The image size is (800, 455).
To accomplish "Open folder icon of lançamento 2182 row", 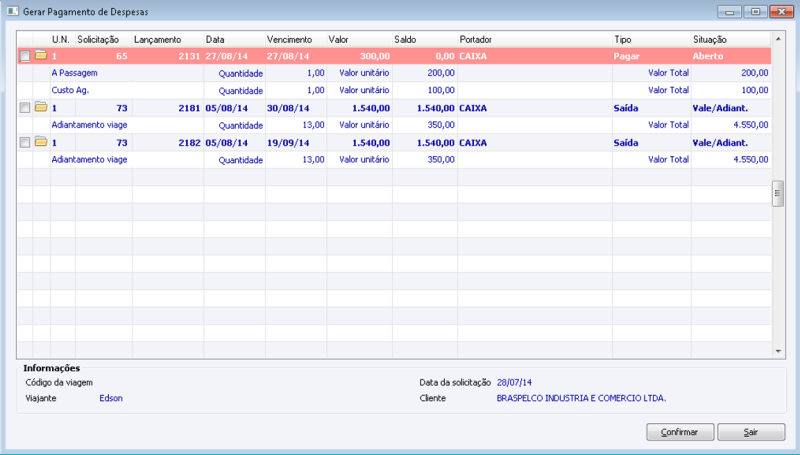I will [x=41, y=142].
